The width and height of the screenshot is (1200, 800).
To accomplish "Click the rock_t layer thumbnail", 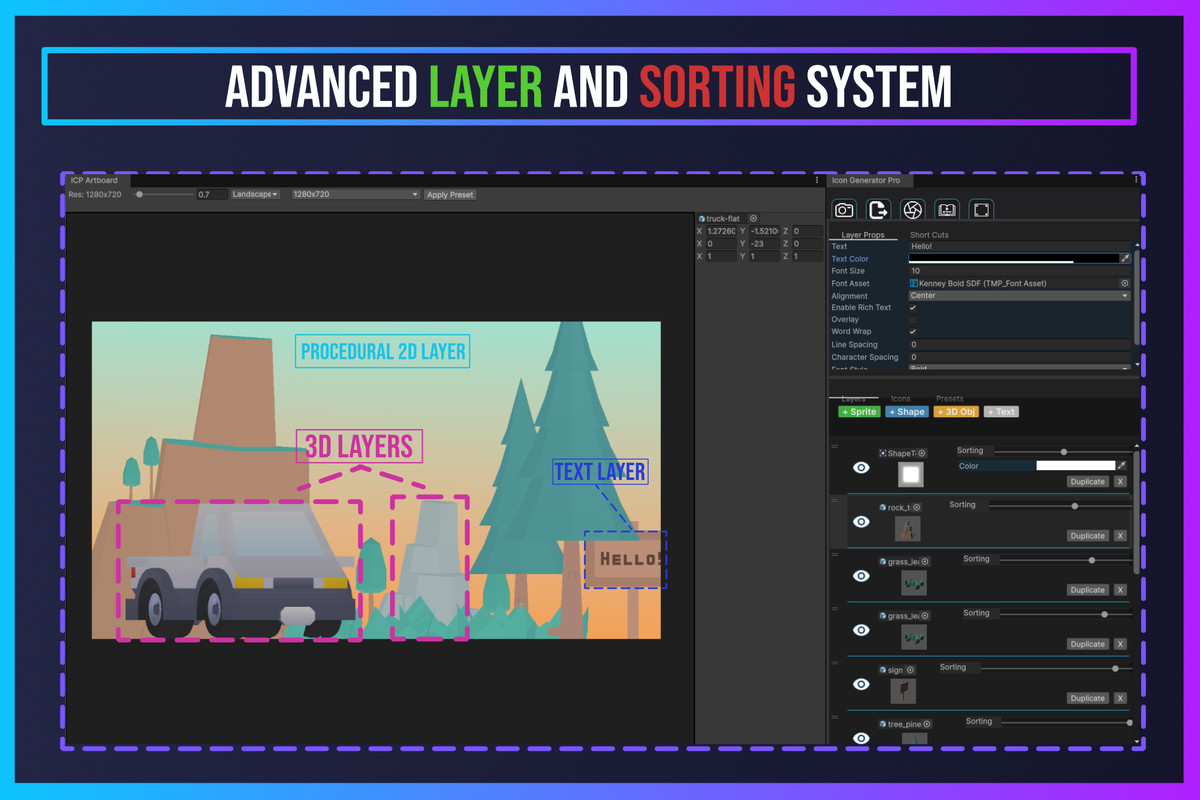I will (907, 528).
